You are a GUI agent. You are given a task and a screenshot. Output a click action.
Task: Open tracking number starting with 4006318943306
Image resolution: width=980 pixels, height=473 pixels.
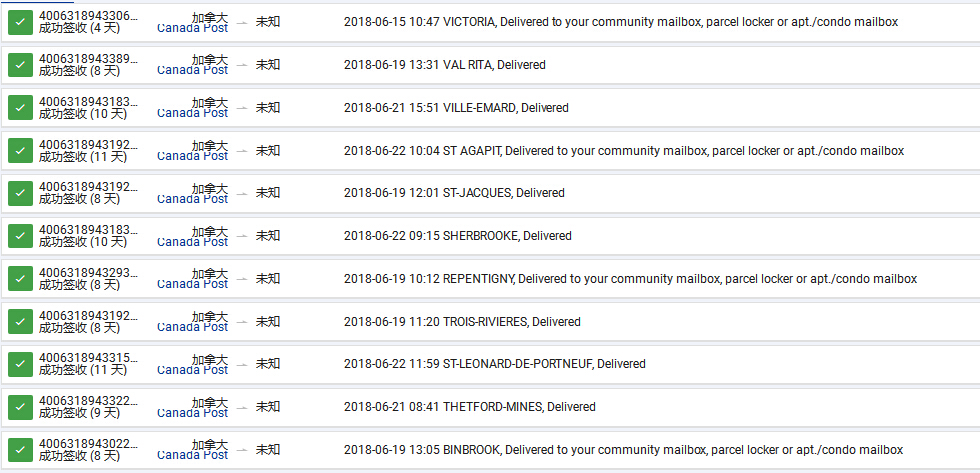click(x=88, y=17)
